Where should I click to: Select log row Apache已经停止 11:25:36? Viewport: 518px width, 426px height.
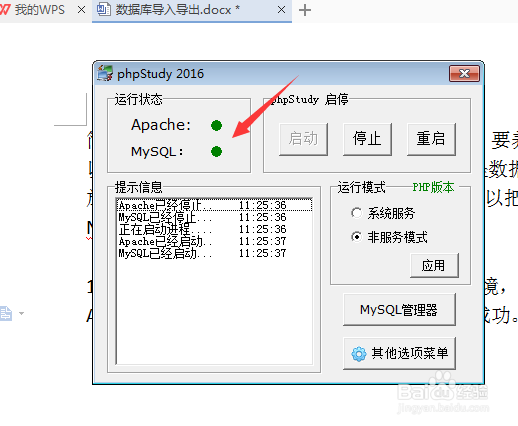tap(214, 205)
